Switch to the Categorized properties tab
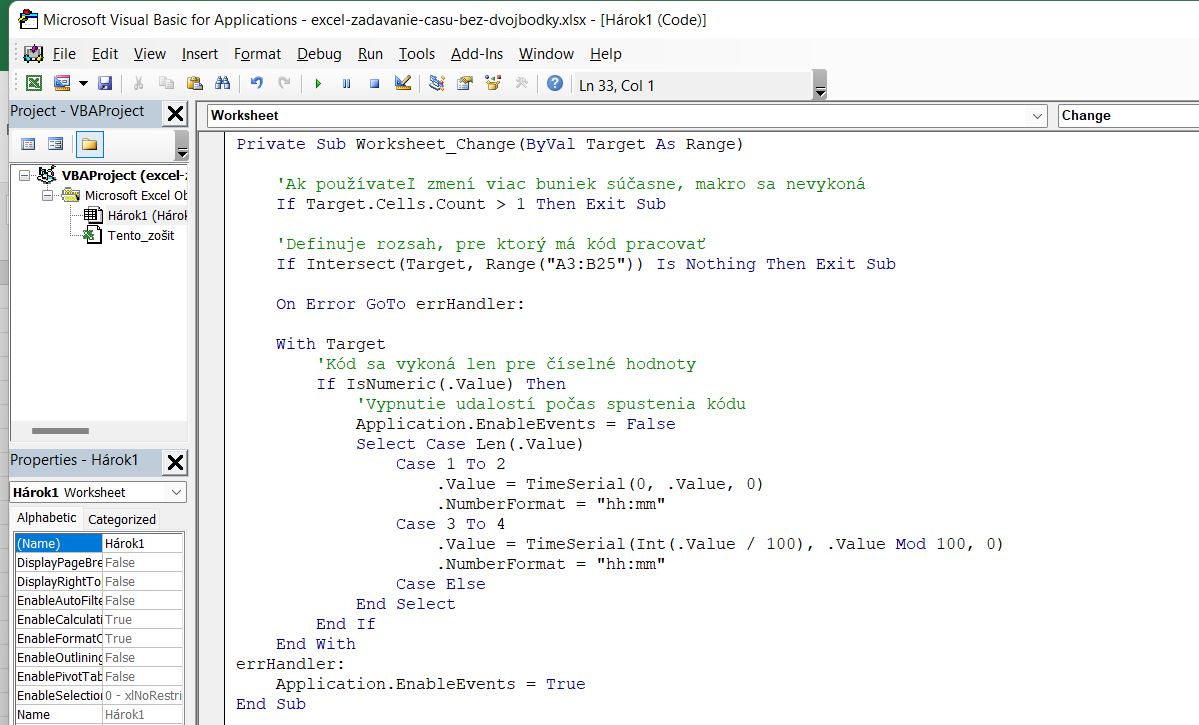This screenshot has width=1199, height=725. click(122, 519)
